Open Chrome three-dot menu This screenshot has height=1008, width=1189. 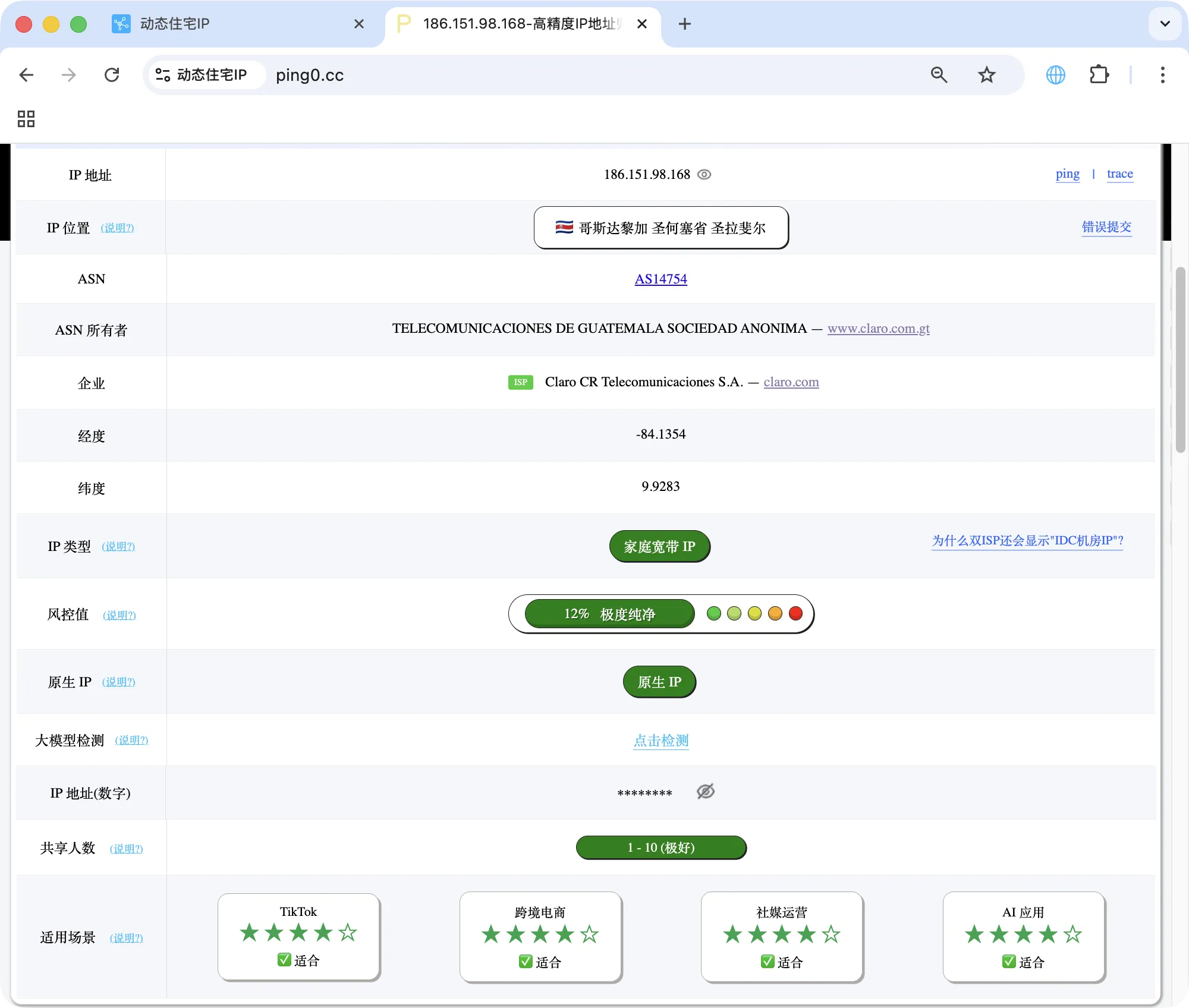1162,75
